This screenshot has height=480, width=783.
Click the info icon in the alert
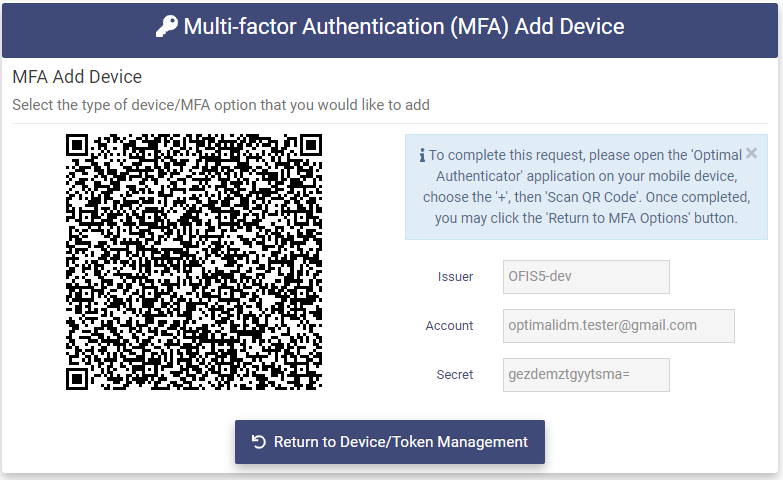tap(422, 155)
